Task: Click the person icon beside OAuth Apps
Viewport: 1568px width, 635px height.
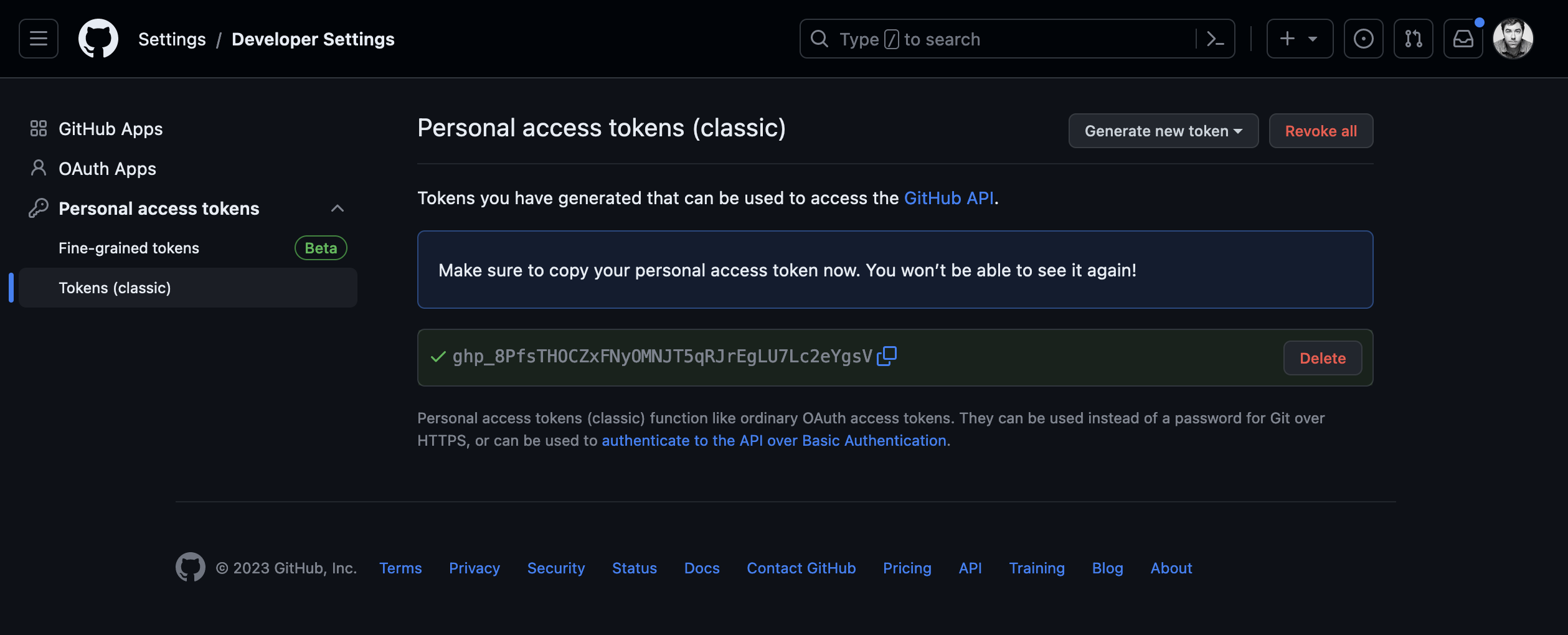Action: coord(38,168)
